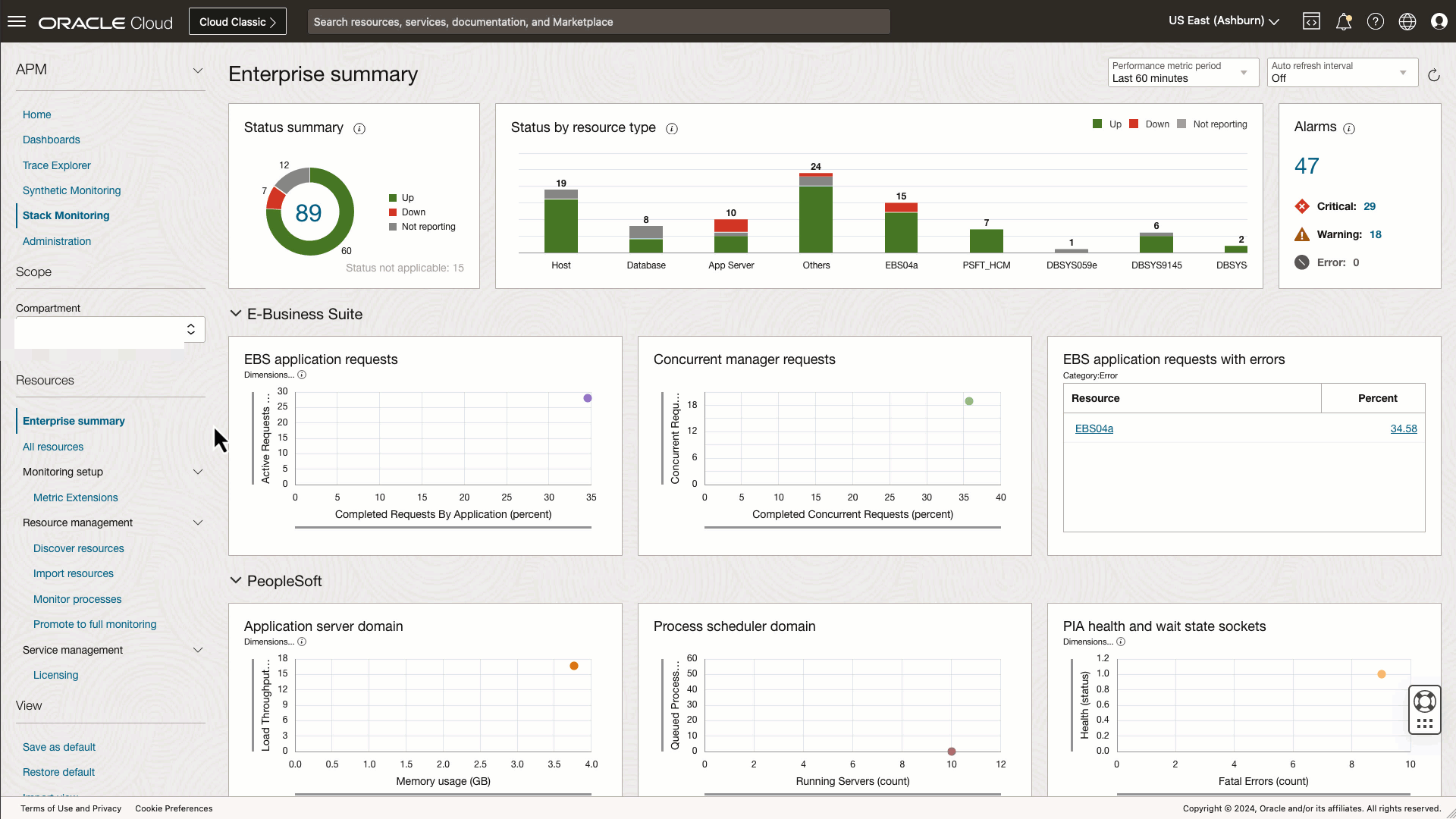Open the user profile avatar
The width and height of the screenshot is (1456, 819).
pyautogui.click(x=1439, y=21)
